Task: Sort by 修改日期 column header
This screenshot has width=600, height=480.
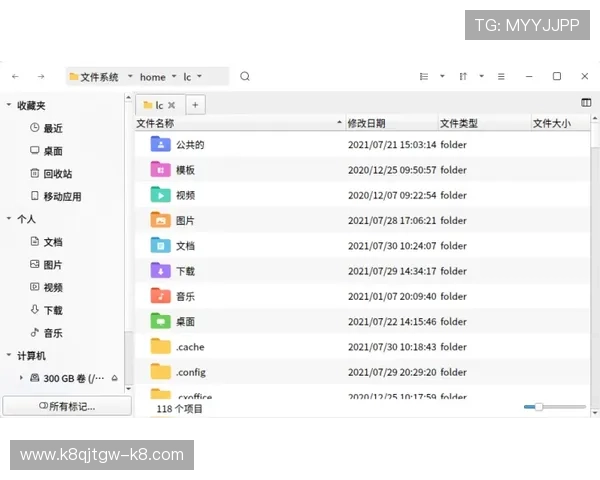Action: point(392,123)
